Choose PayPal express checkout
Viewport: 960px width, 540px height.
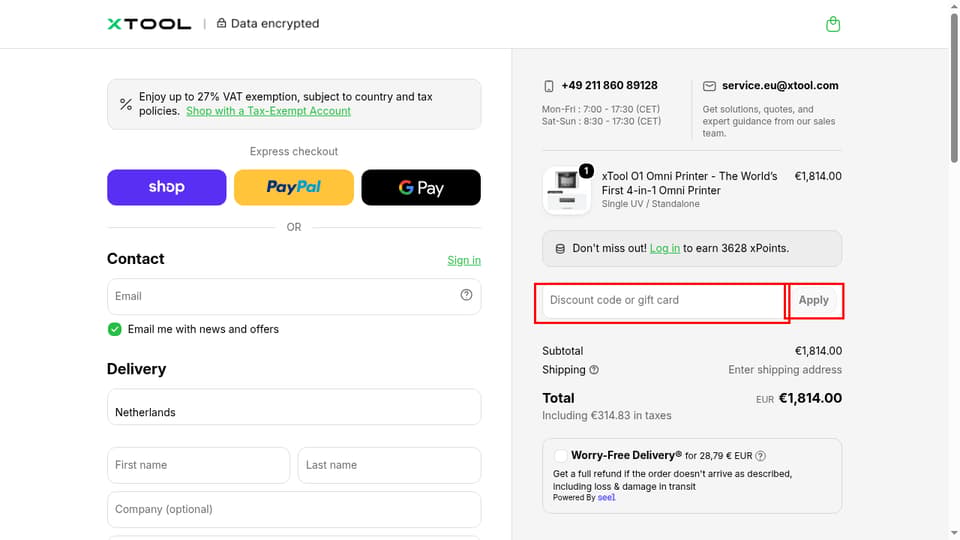pos(294,187)
